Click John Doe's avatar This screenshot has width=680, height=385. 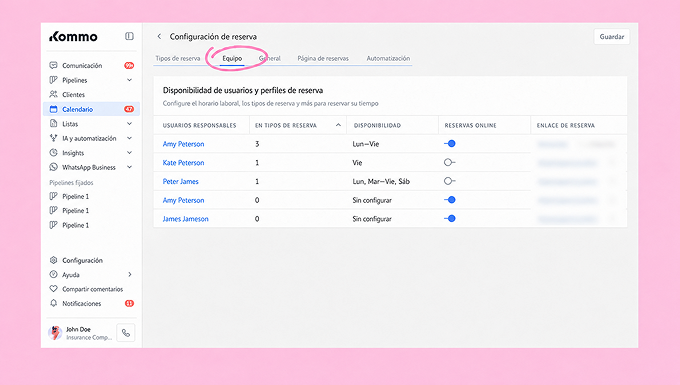(x=55, y=333)
